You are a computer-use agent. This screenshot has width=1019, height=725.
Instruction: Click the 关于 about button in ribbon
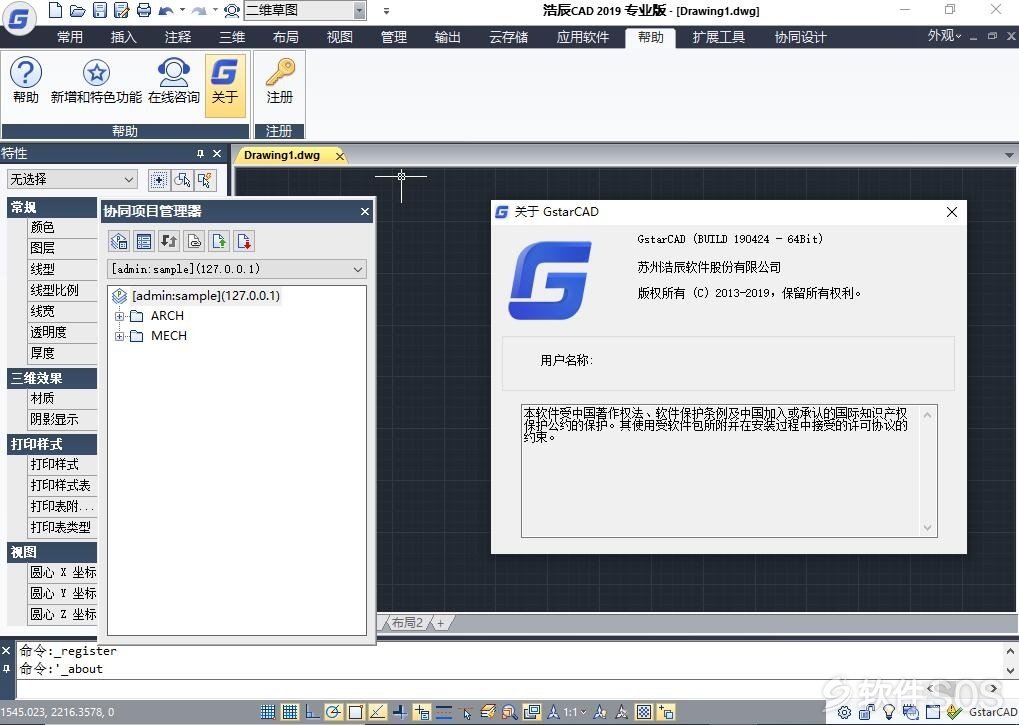tap(225, 85)
